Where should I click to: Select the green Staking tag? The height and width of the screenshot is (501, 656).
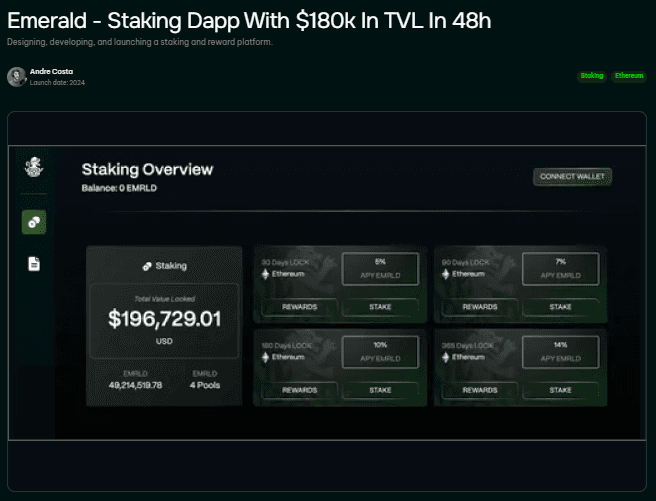coord(592,76)
